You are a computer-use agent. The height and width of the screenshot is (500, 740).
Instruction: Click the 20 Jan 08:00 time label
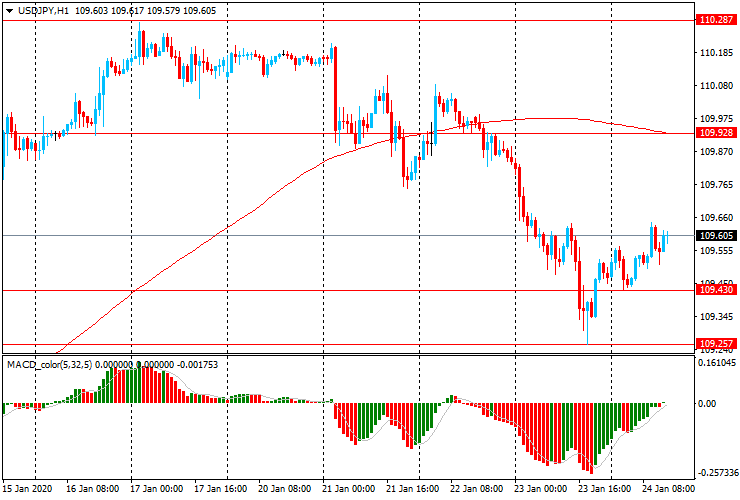click(x=285, y=489)
